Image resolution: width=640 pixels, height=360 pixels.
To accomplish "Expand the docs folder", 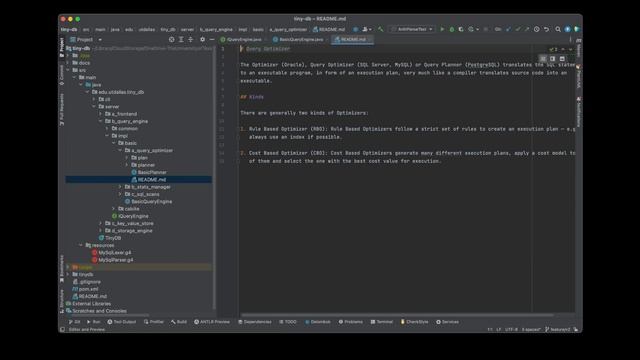I will point(68,63).
